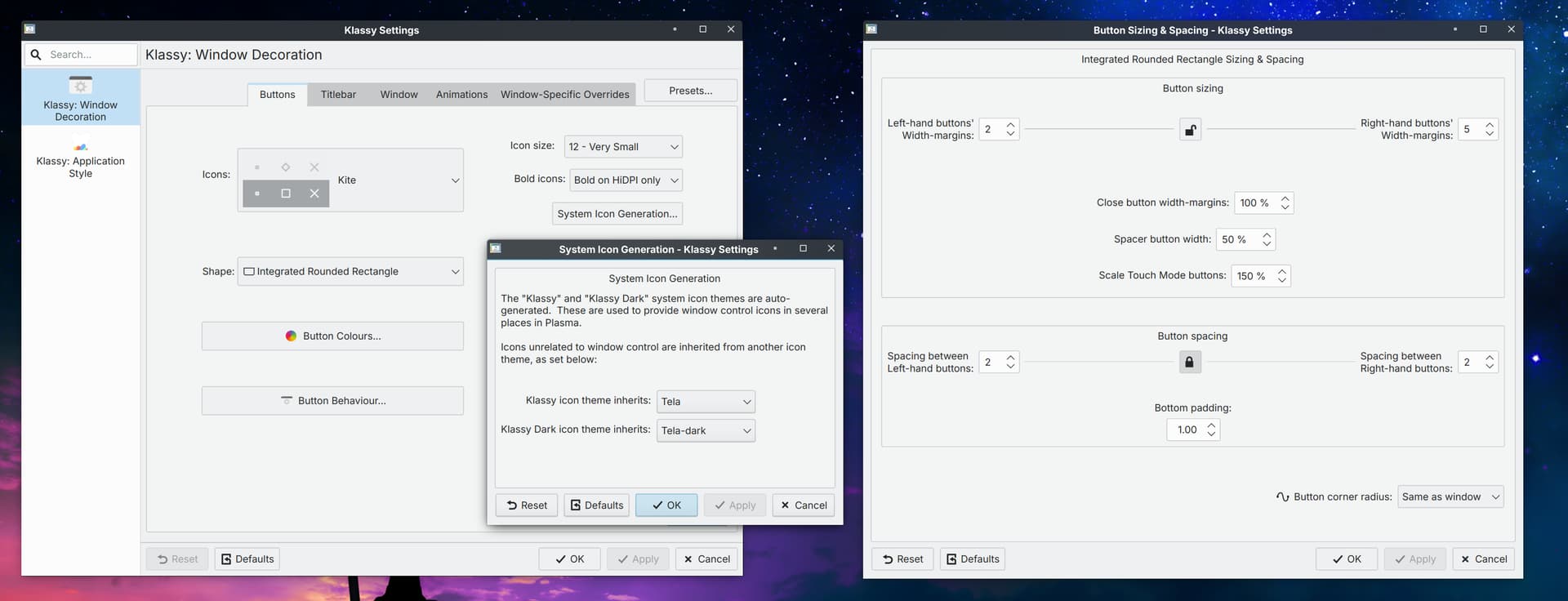This screenshot has height=601, width=1568.
Task: Increase Scale Touch Mode buttons percentage
Action: (1282, 271)
